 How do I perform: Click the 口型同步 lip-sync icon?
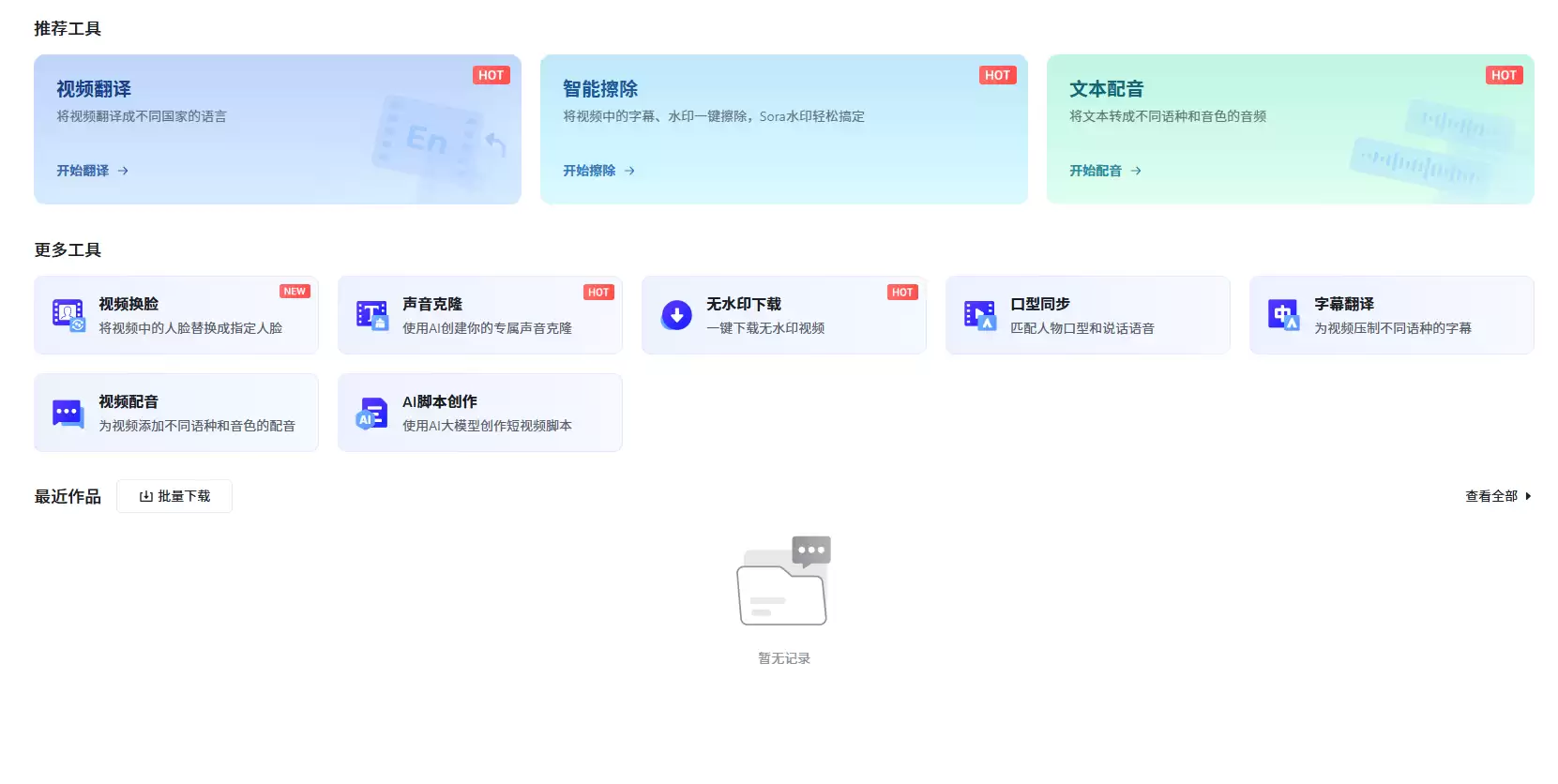pyautogui.click(x=980, y=315)
